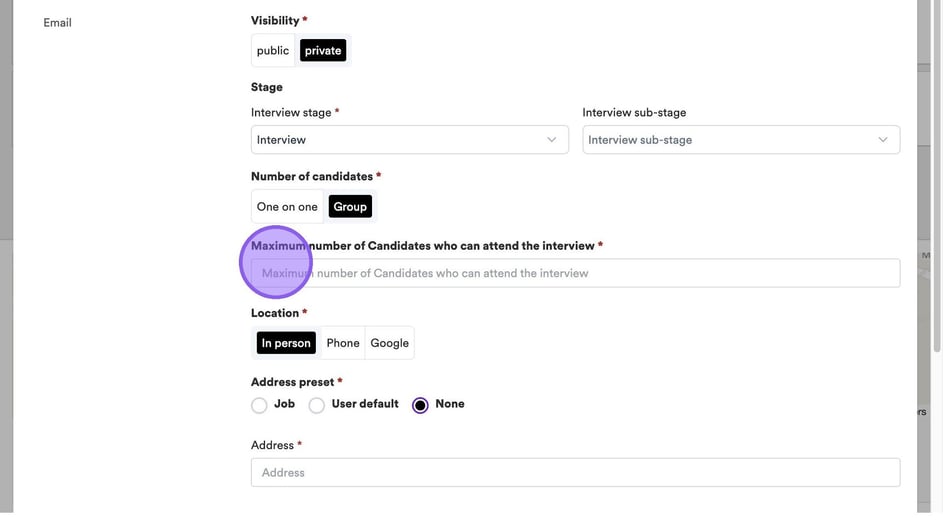The width and height of the screenshot is (943, 526).
Task: Select the Job address preset
Action: pos(260,405)
